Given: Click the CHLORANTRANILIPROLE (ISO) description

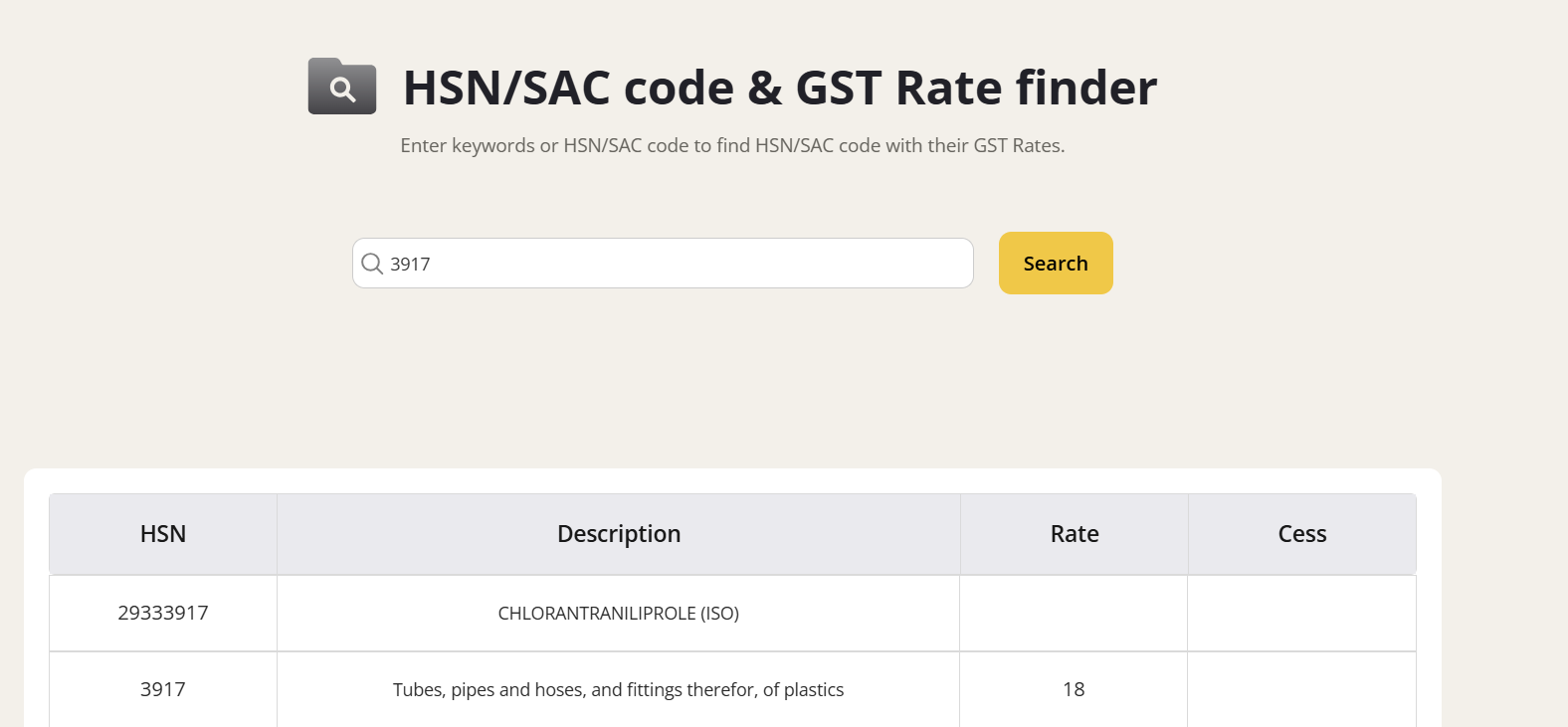Looking at the screenshot, I should point(619,614).
